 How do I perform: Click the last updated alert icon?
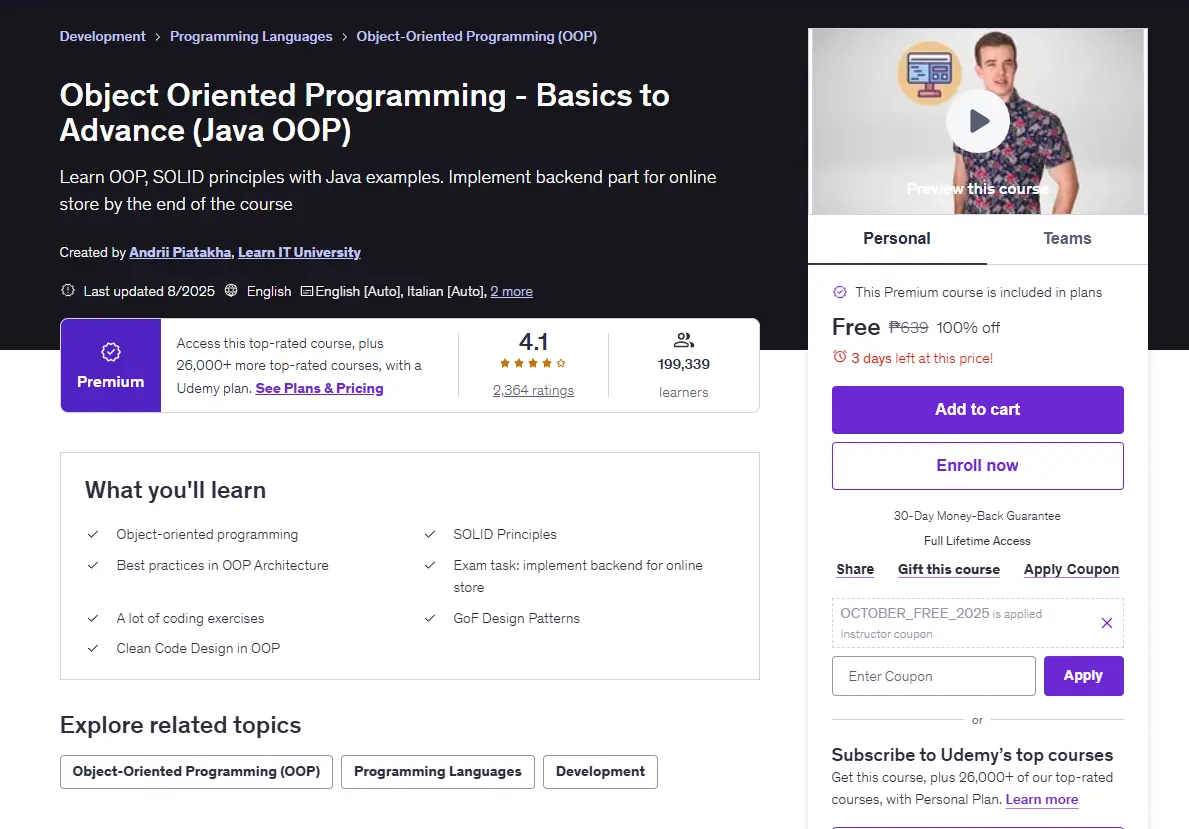click(67, 290)
